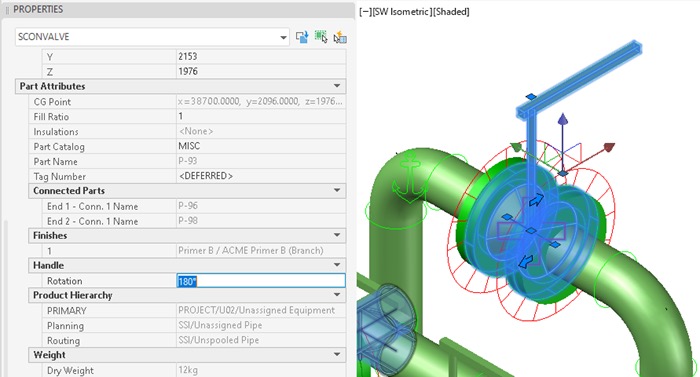Select the Fill Ratio value 1
The width and height of the screenshot is (700, 377).
180,116
